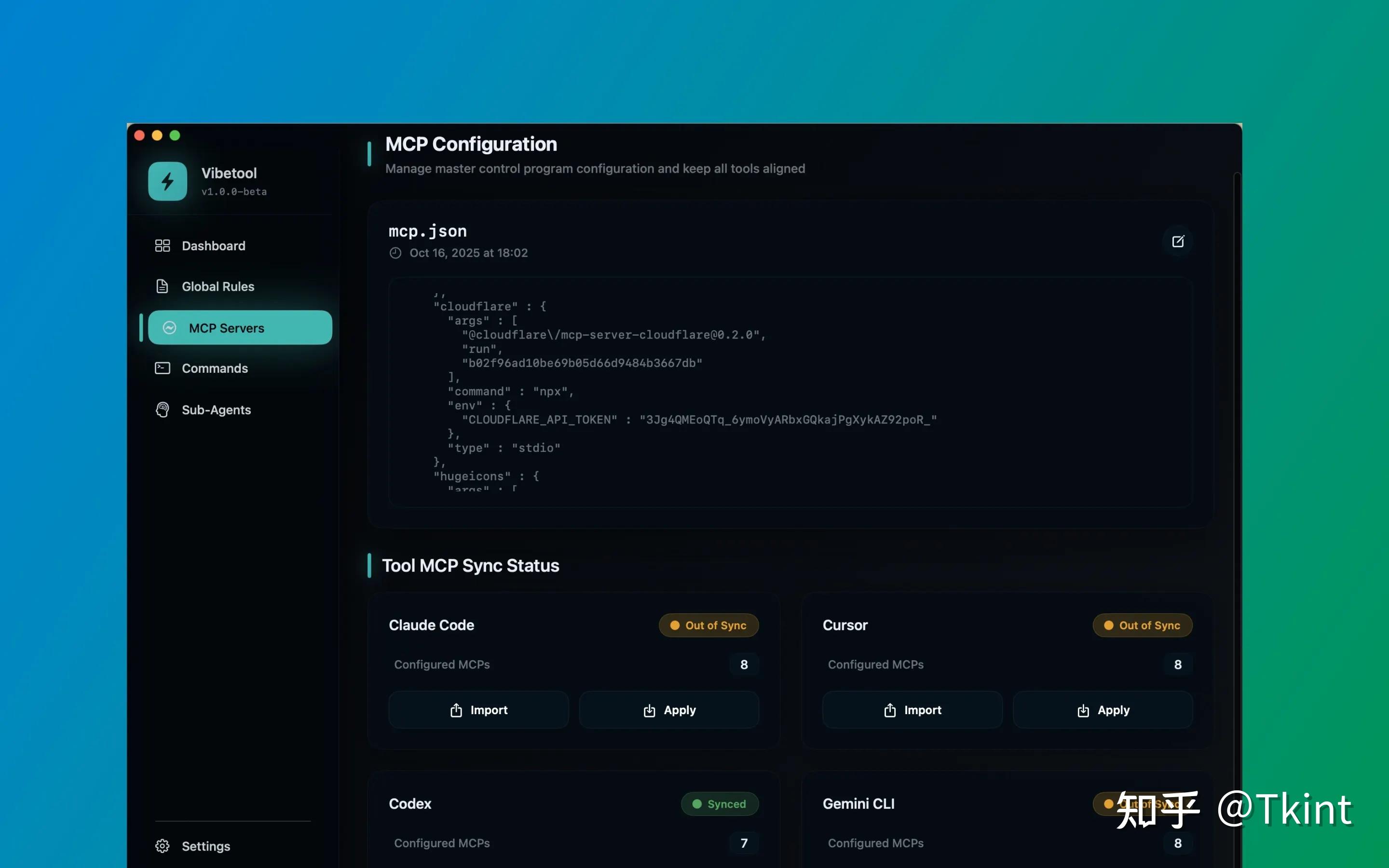Click inside the mcp.json code viewer

[790, 392]
